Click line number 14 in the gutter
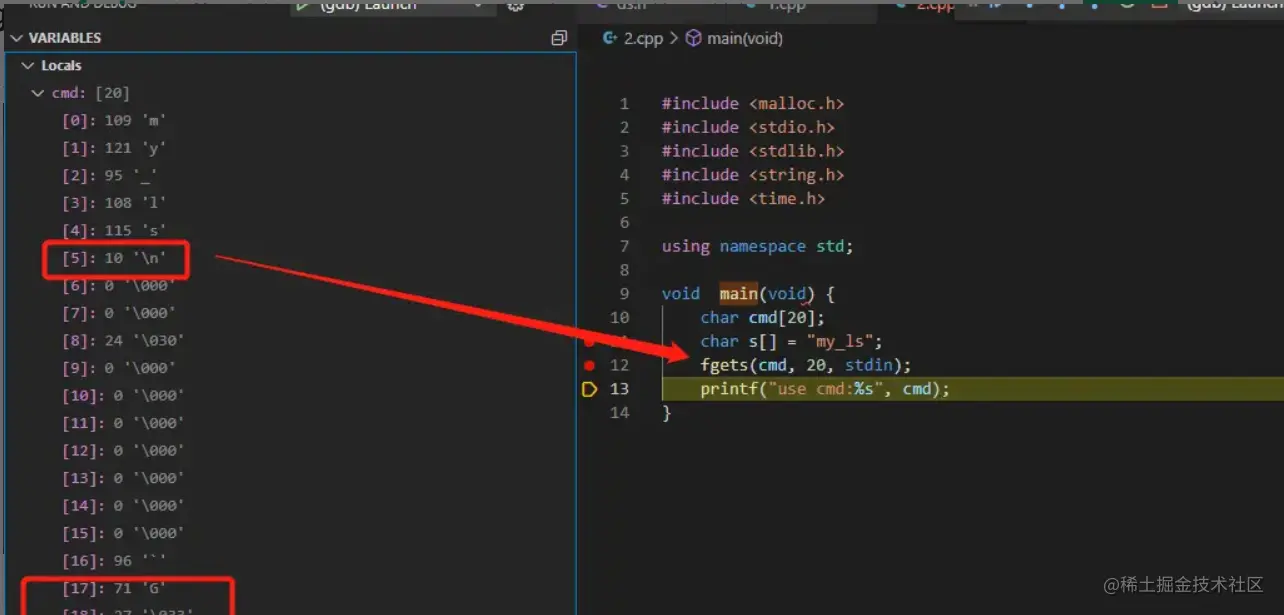Screen dimensions: 1284x615 coord(619,413)
